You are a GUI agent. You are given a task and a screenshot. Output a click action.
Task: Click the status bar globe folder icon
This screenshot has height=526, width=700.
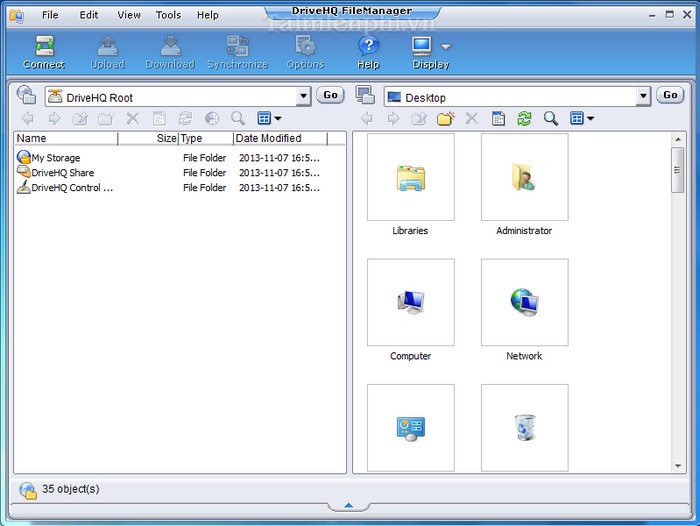pos(28,490)
